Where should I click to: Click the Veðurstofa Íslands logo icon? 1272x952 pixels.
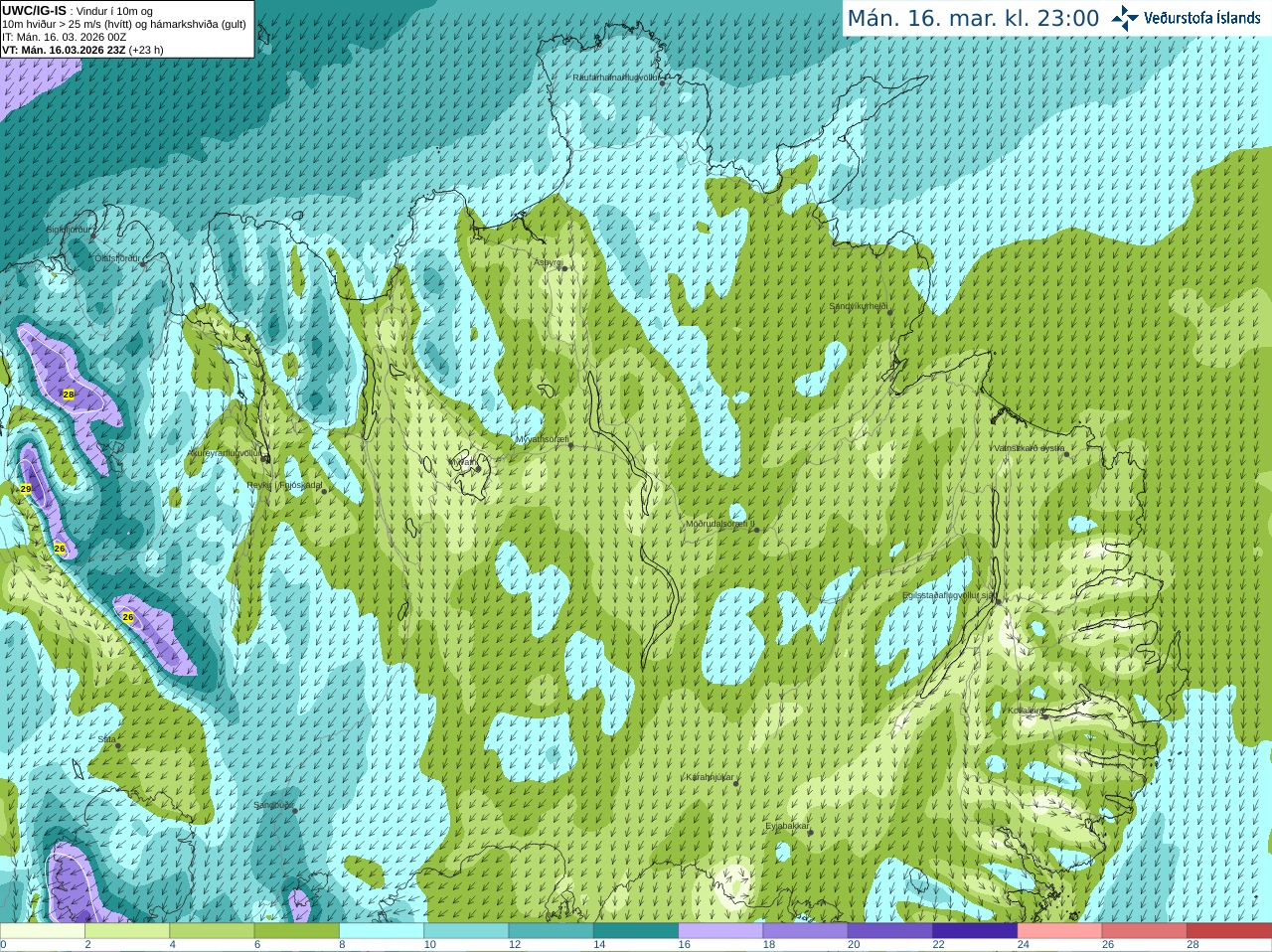(x=1124, y=18)
